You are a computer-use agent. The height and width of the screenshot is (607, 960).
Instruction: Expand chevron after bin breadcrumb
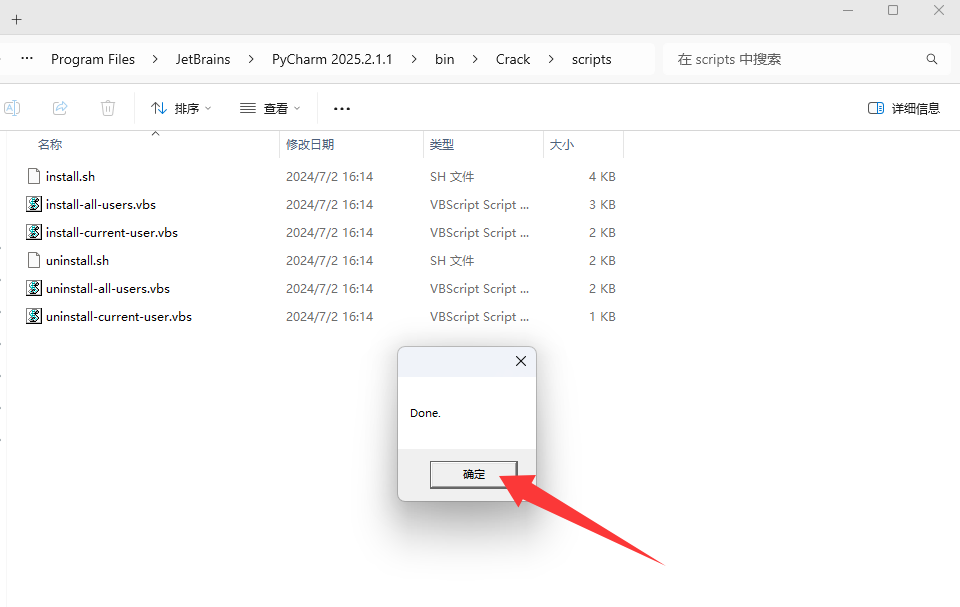[475, 59]
